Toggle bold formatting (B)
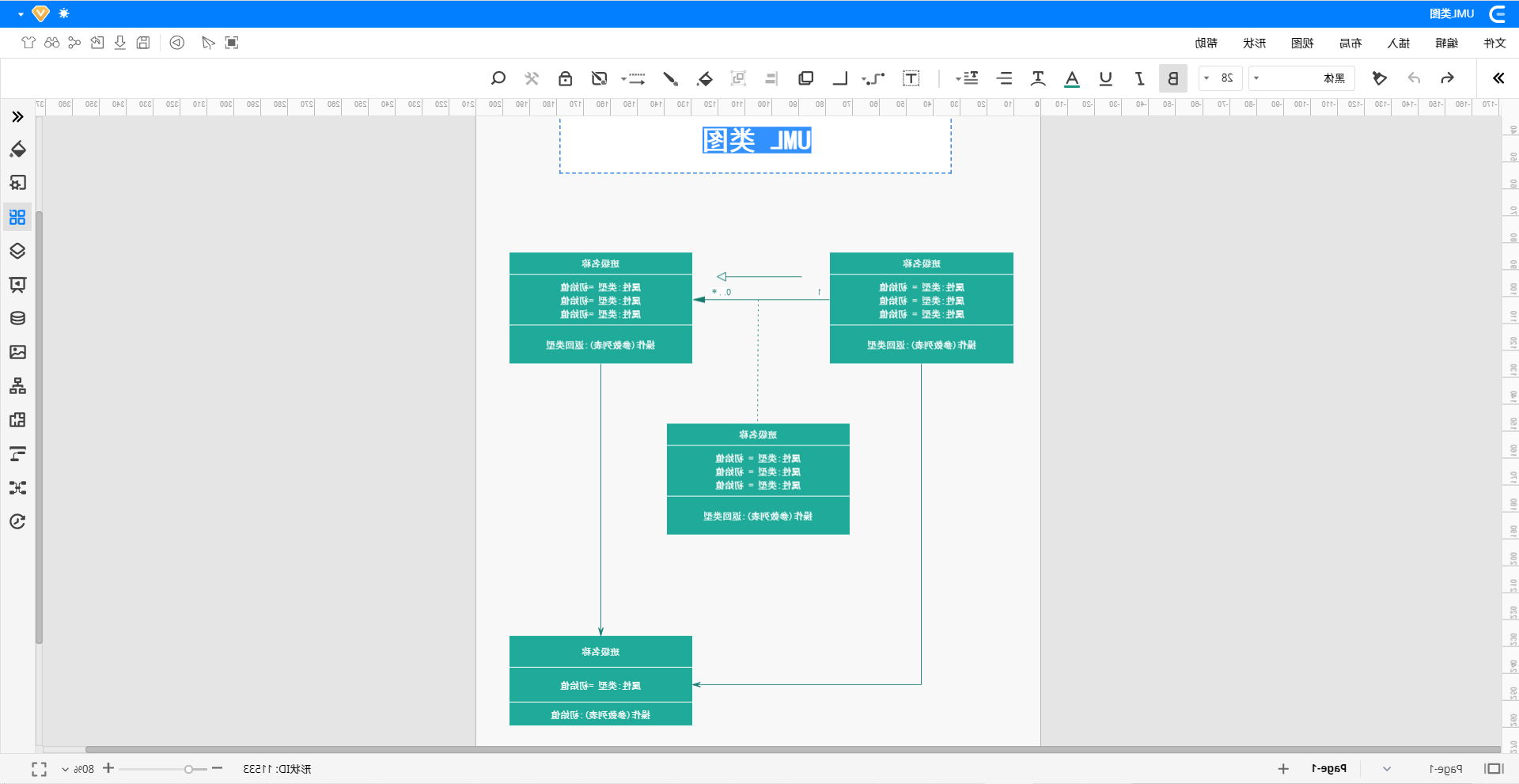The image size is (1519, 784). [x=1173, y=78]
